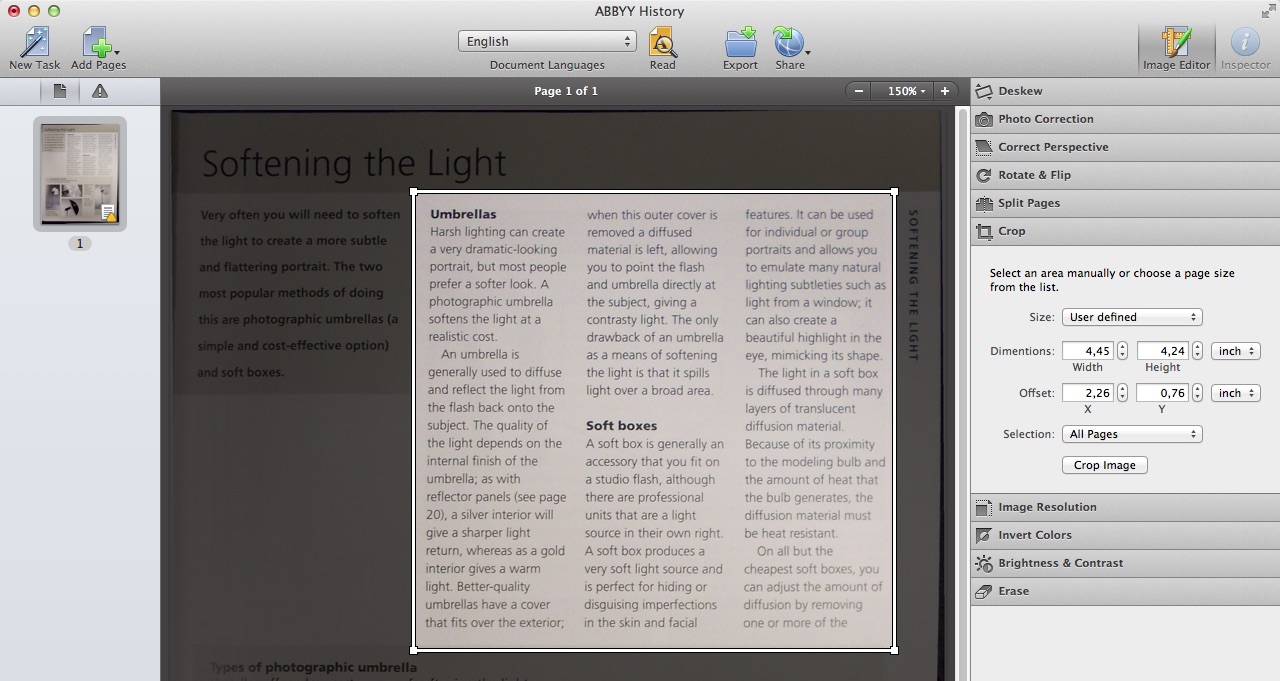Click the Share globe icon
The width and height of the screenshot is (1280, 681).
788,42
